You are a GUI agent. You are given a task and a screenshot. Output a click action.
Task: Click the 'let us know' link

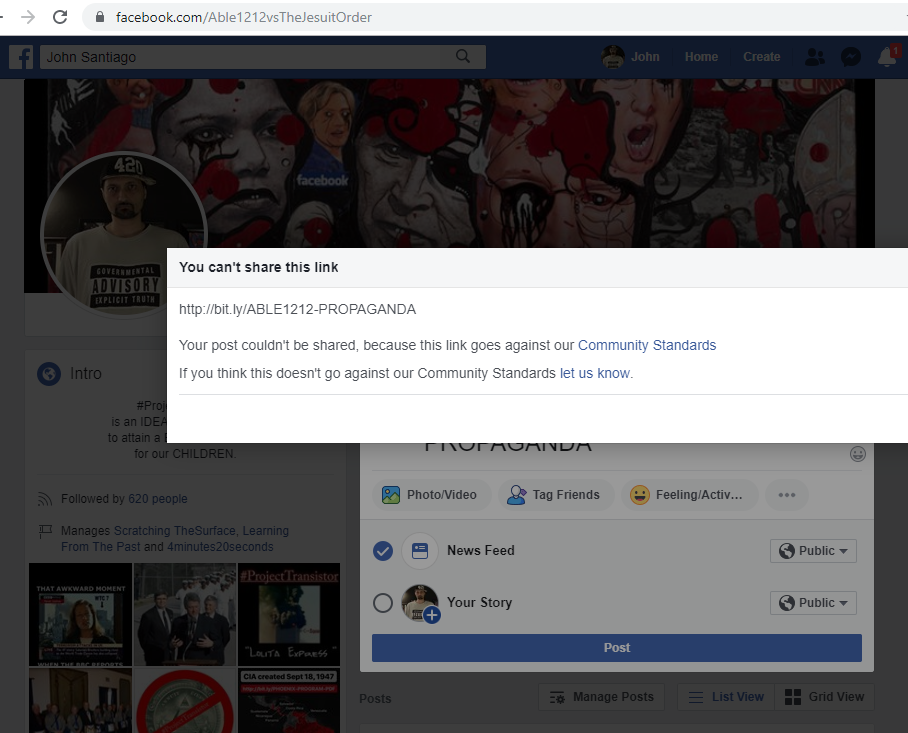point(595,373)
